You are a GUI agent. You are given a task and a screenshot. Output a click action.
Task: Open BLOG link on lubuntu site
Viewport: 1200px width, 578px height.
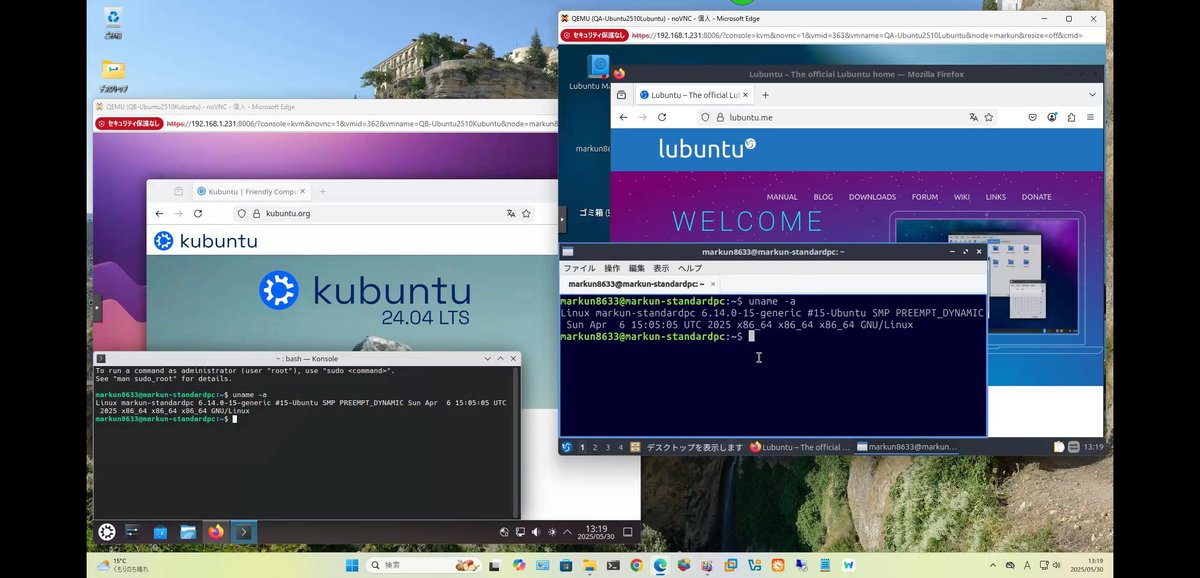[x=823, y=197]
